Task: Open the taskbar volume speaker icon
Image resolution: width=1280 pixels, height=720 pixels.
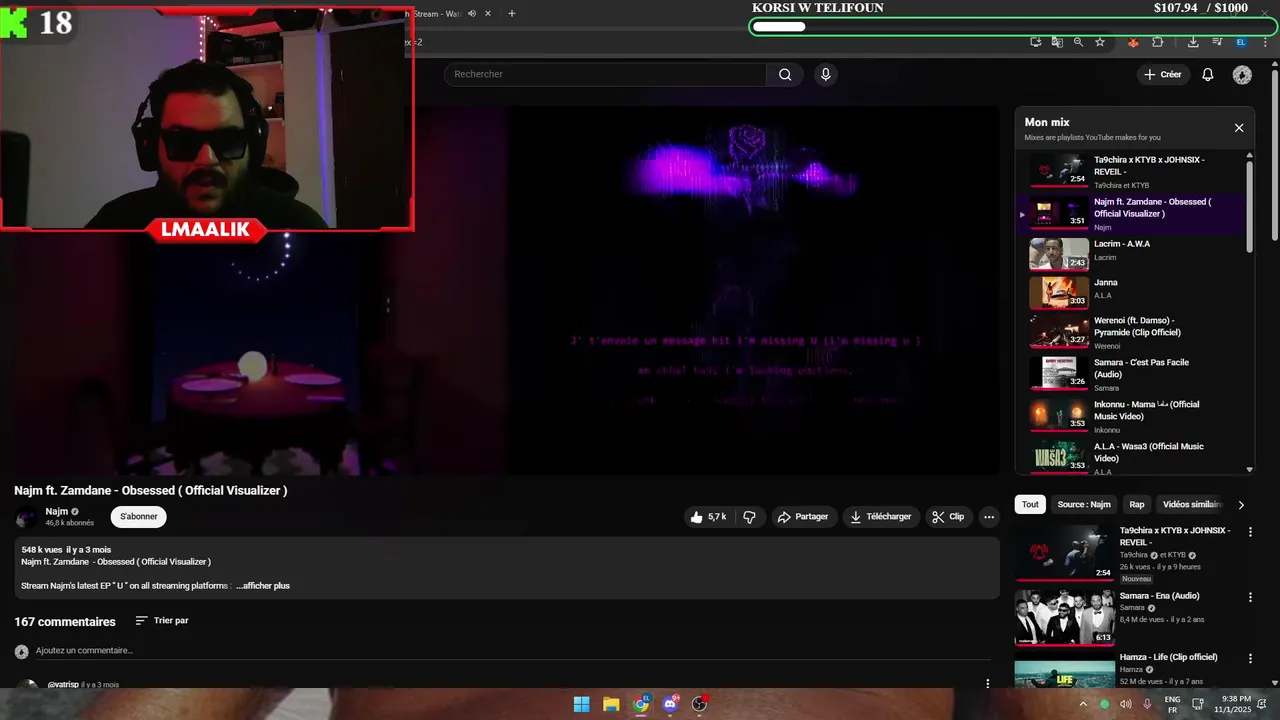Action: 1126,704
